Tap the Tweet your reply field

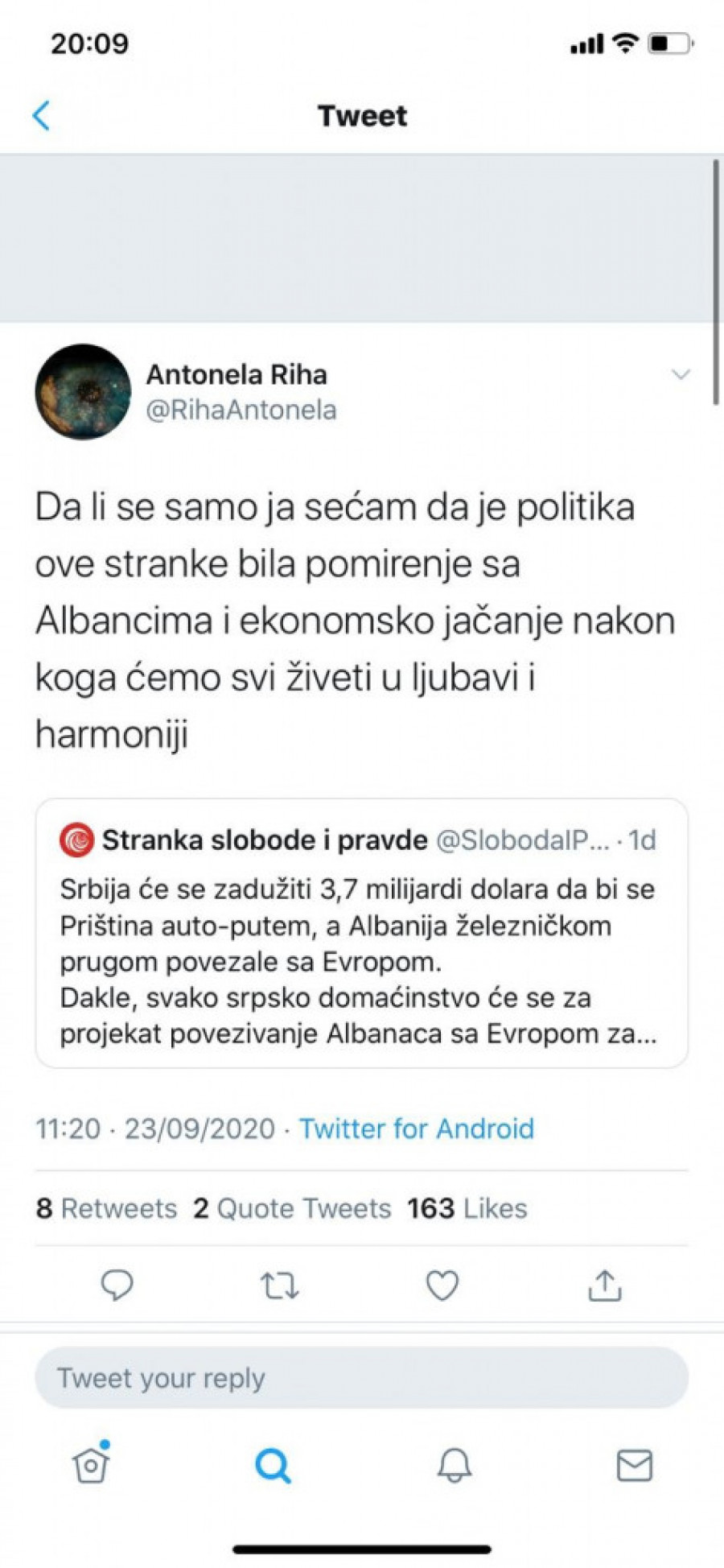tap(361, 1378)
